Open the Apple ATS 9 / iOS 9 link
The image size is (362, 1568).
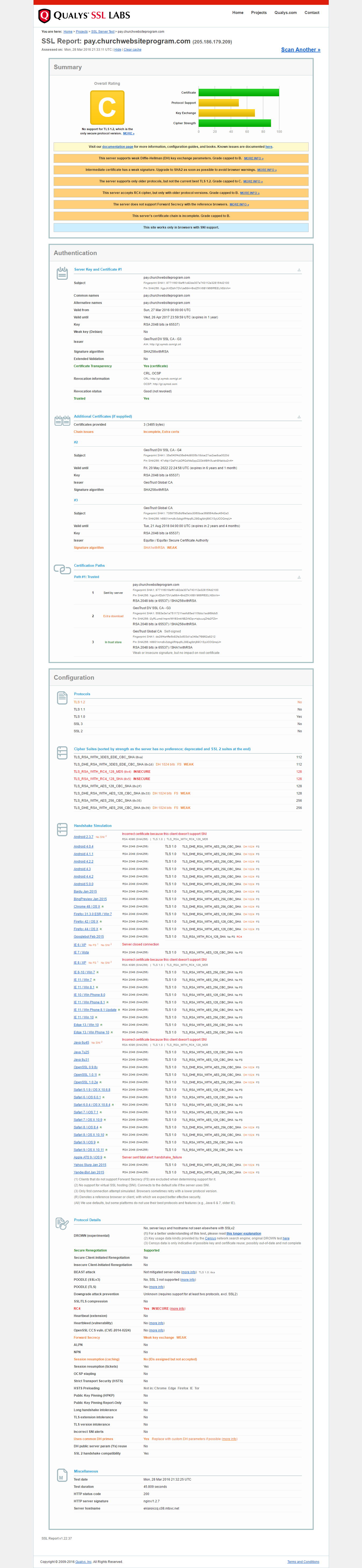[88, 1157]
